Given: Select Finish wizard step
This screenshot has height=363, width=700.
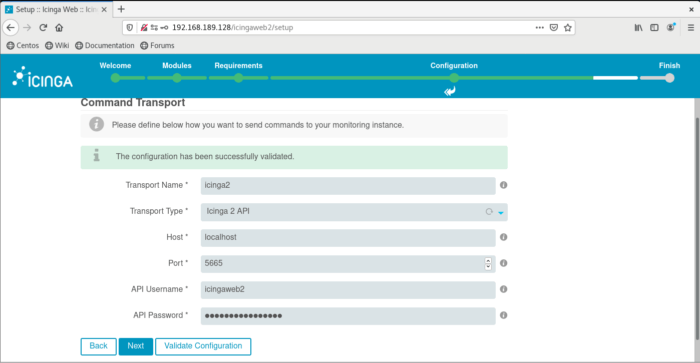Looking at the screenshot, I should pos(669,71).
